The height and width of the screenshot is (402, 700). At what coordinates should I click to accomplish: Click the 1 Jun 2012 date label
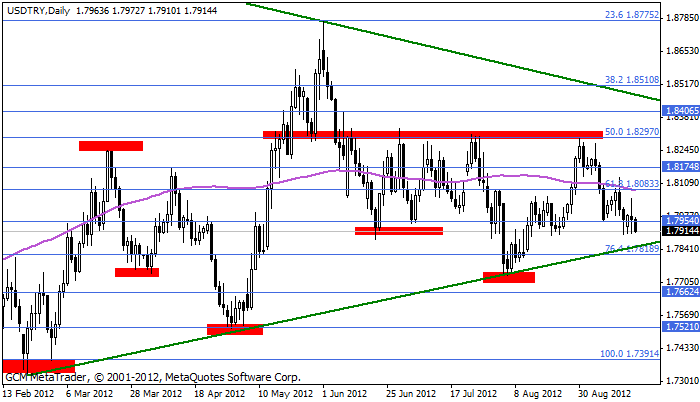tap(344, 394)
